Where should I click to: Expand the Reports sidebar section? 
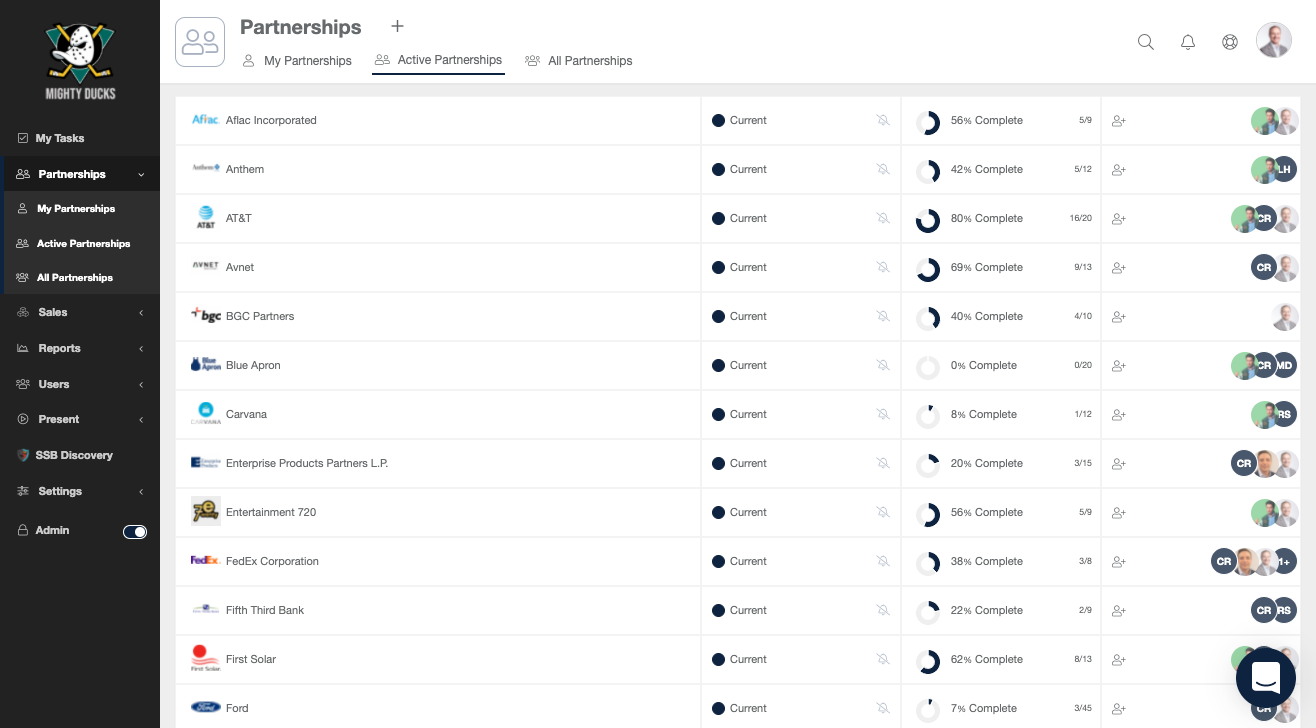click(59, 348)
